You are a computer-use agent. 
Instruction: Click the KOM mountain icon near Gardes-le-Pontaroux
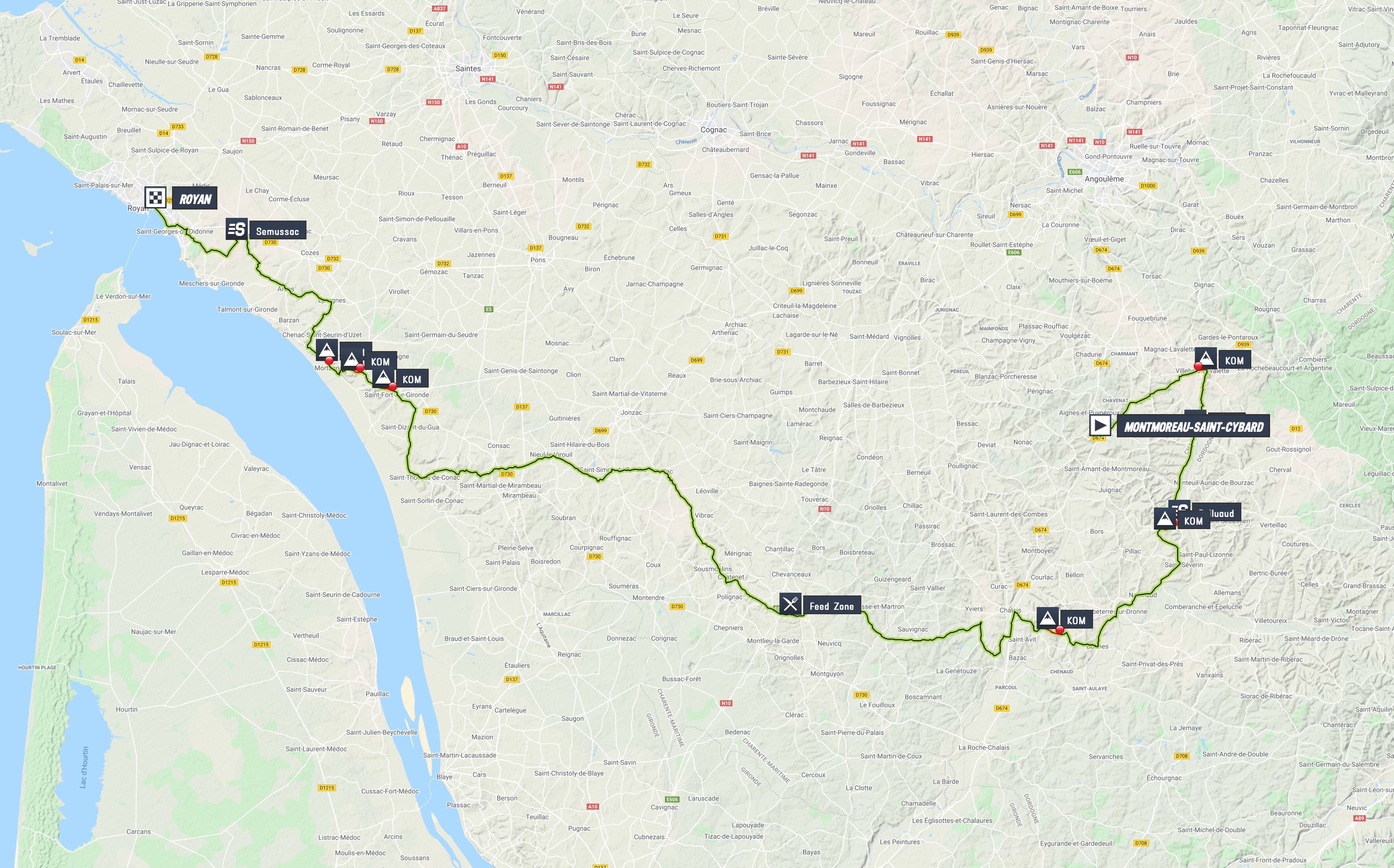[x=1205, y=358]
